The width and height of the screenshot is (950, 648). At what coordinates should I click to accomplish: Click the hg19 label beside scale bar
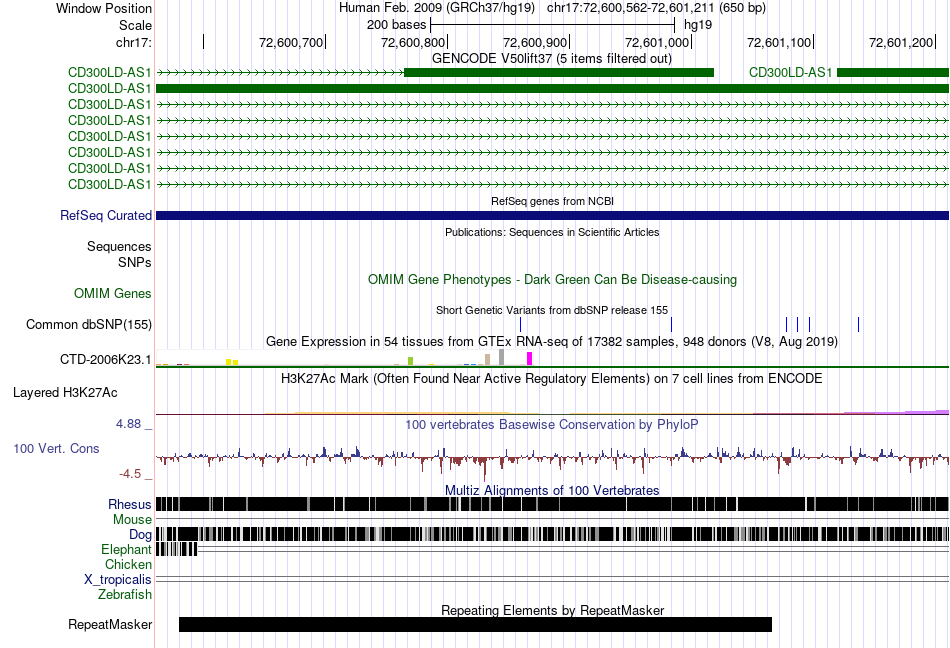(698, 25)
